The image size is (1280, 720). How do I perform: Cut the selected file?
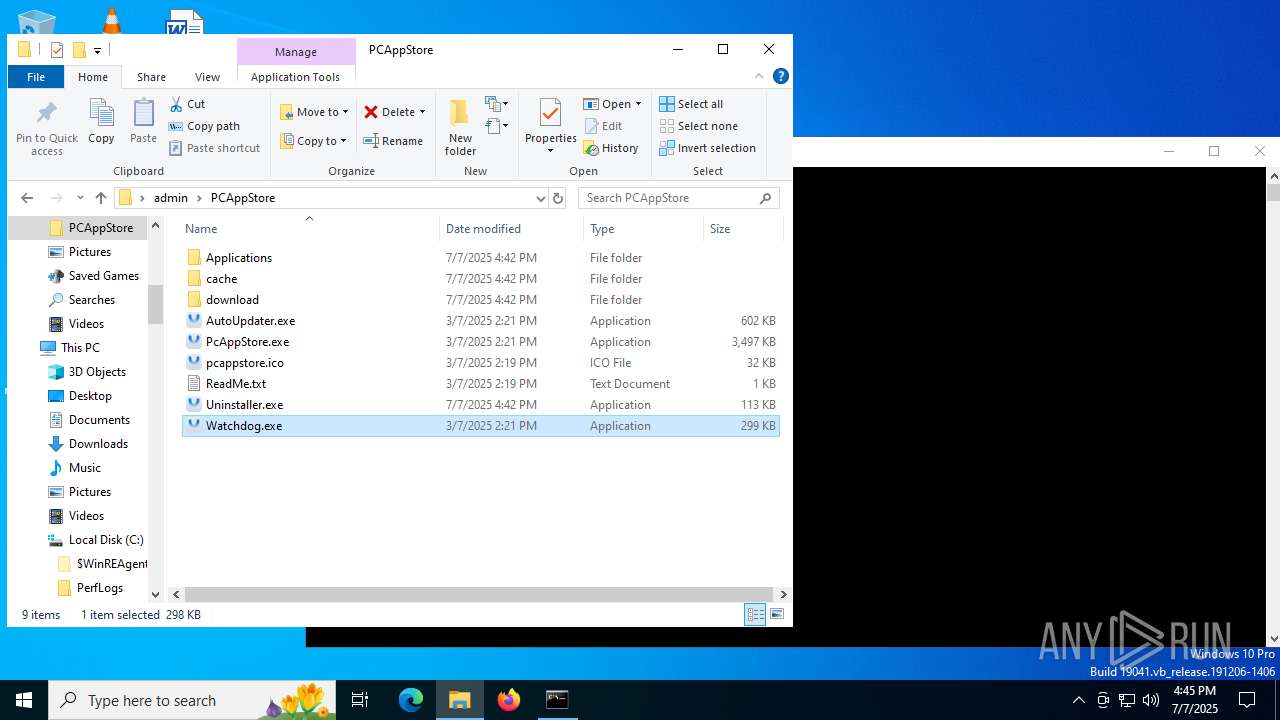coord(187,104)
